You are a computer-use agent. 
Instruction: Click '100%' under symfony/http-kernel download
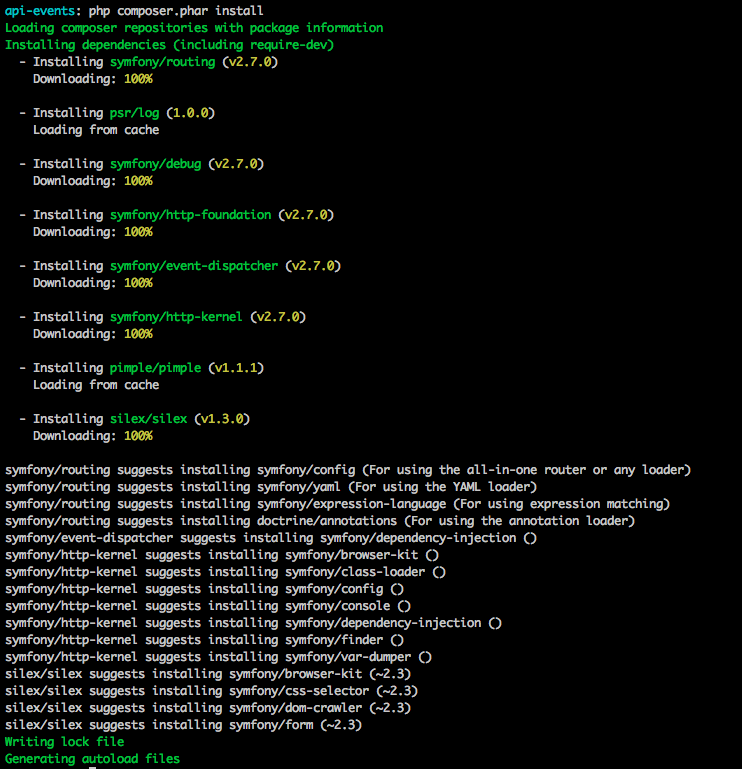[x=138, y=334]
